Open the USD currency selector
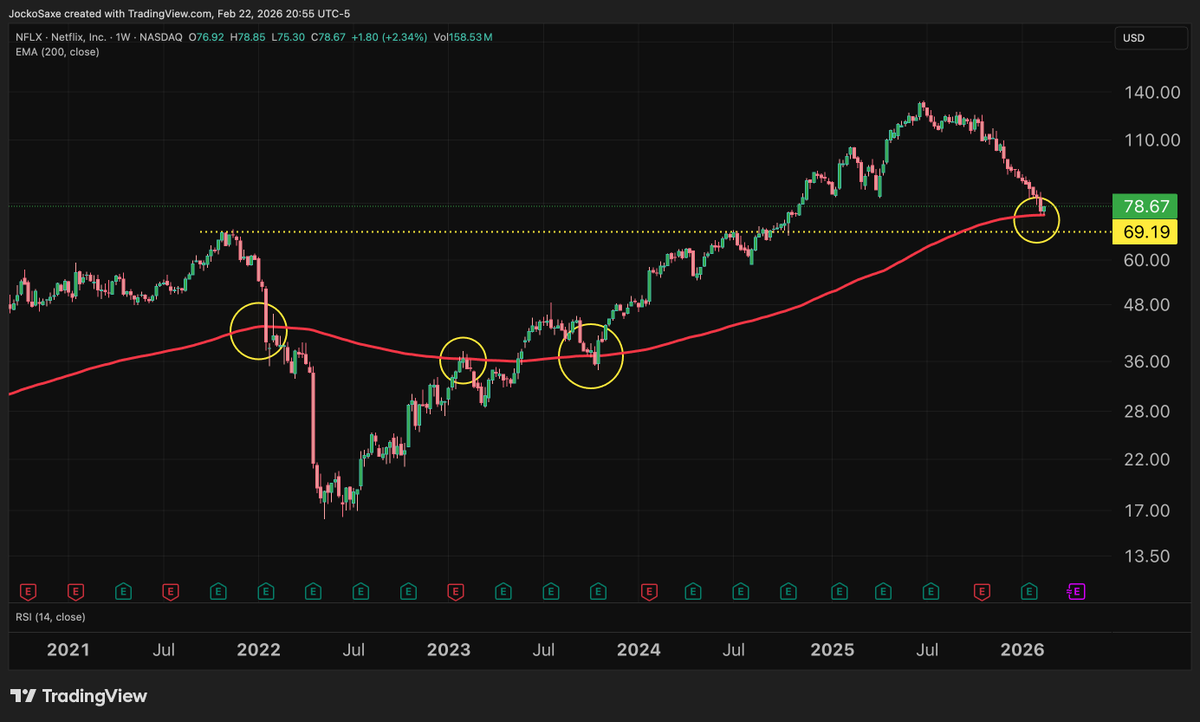 coord(1153,38)
